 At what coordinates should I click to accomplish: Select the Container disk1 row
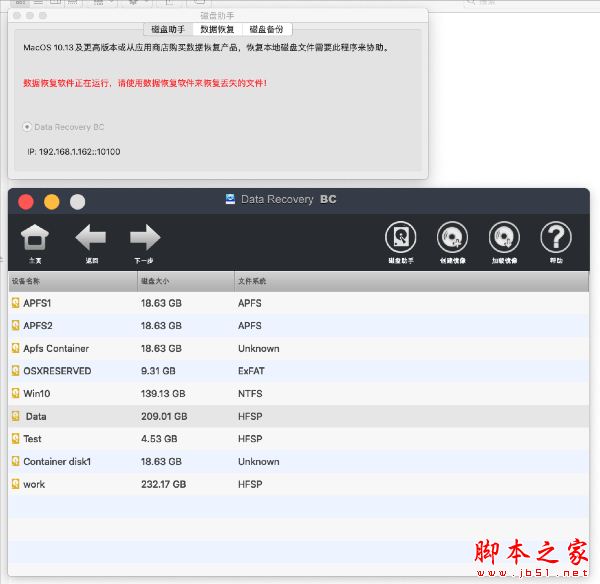coord(298,462)
